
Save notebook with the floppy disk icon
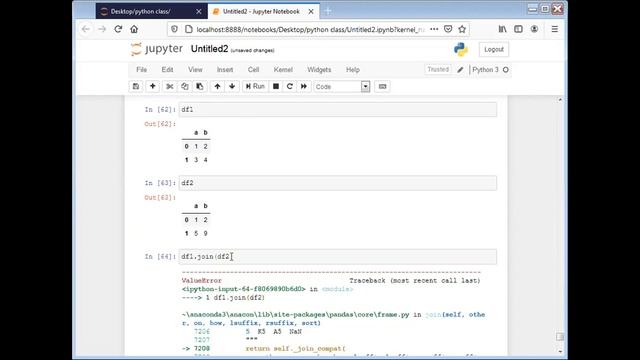[x=136, y=87]
